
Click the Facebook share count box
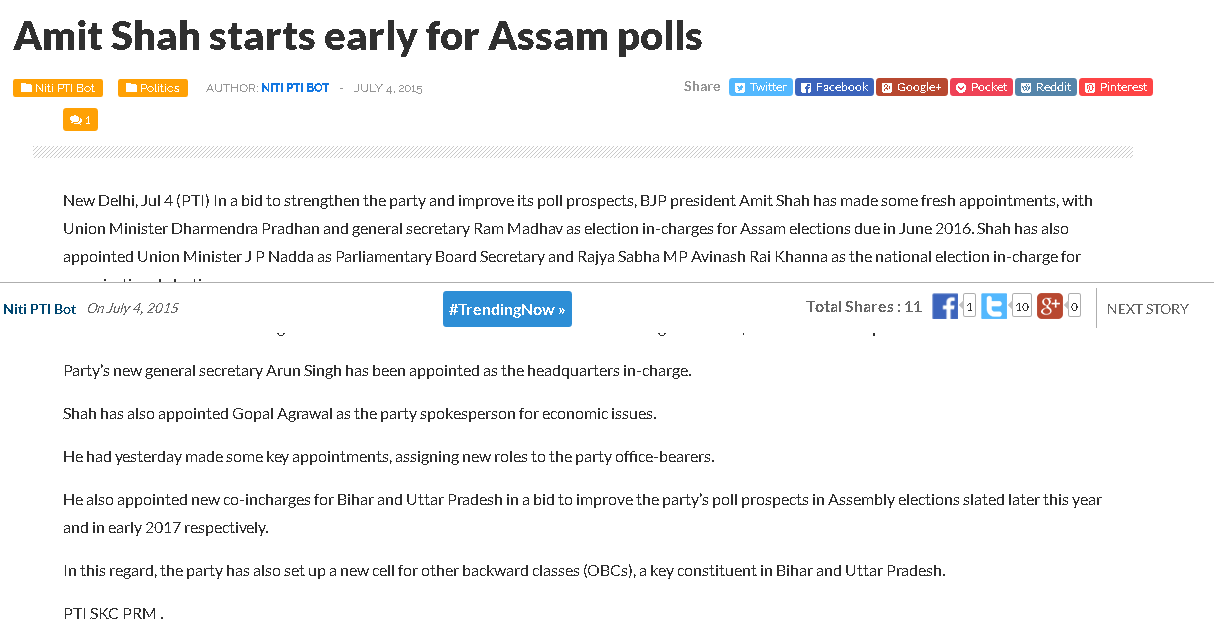[x=969, y=307]
